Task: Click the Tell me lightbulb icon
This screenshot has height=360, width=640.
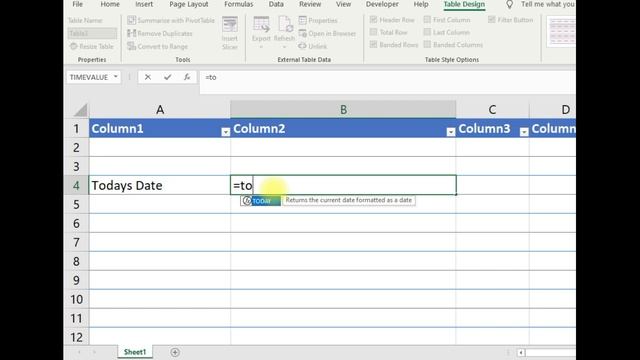Action: [x=509, y=4]
